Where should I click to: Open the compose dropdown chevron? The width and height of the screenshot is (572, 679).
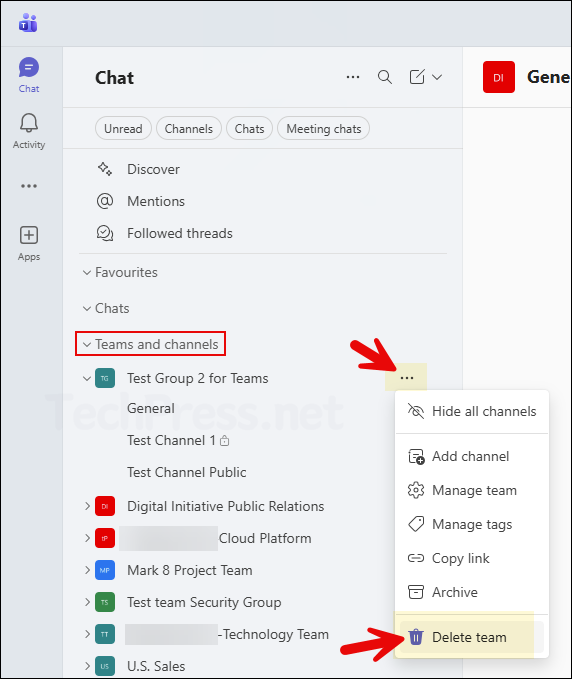click(437, 77)
